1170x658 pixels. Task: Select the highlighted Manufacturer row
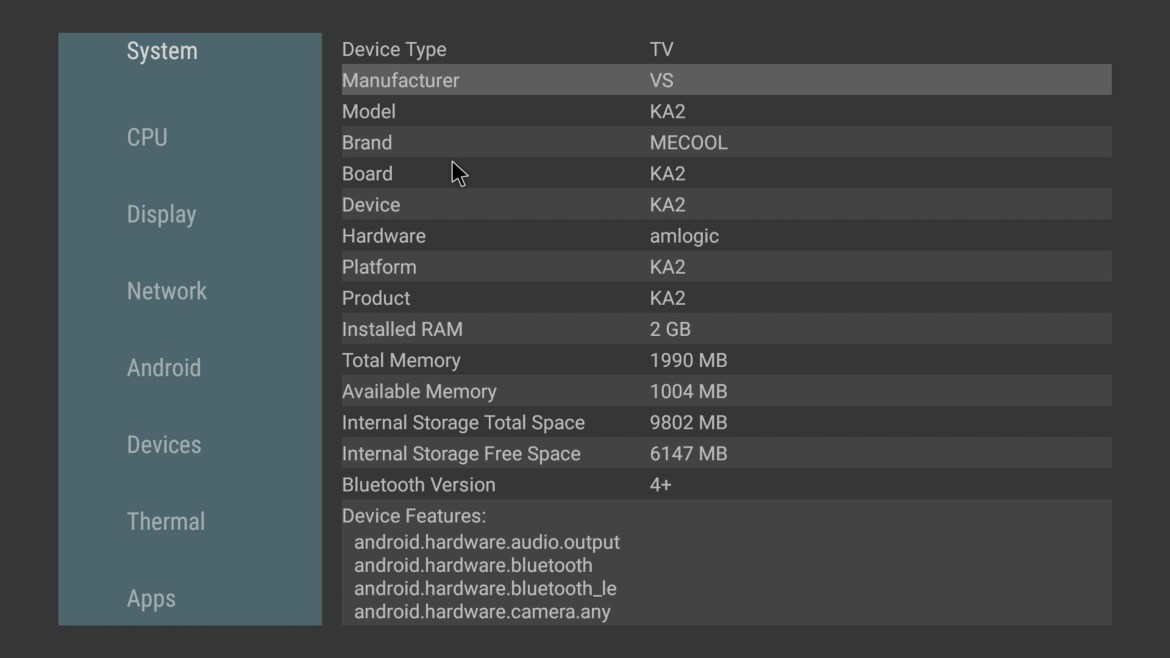pyautogui.click(x=726, y=80)
